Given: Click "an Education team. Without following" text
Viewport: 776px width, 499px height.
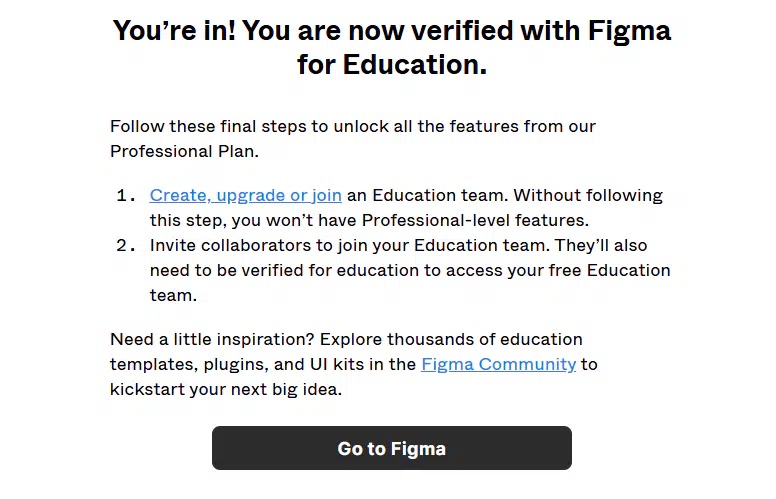Looking at the screenshot, I should coord(505,196).
